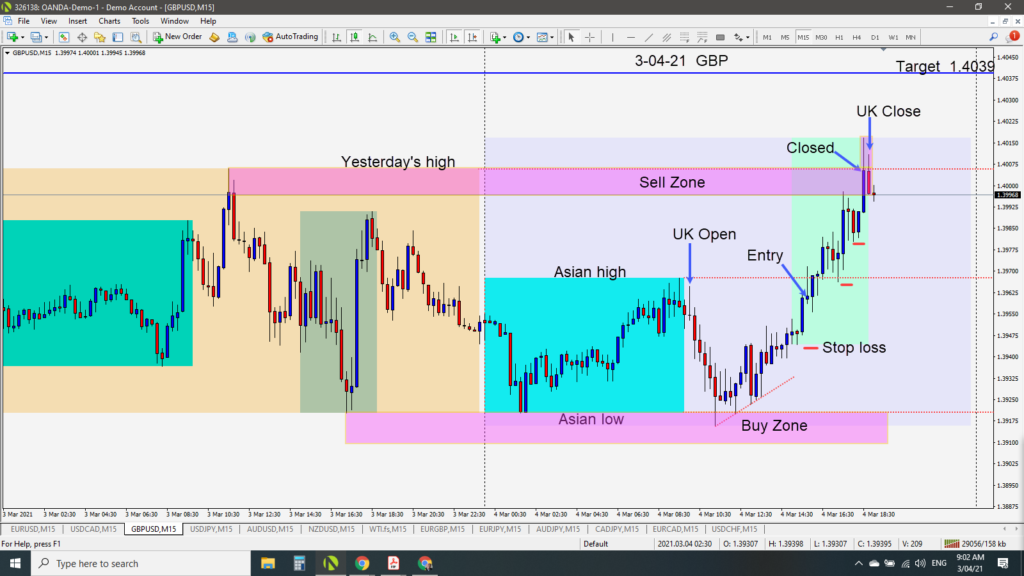Expand the chart templates dropdown
The image size is (1024, 576).
pyautogui.click(x=552, y=37)
